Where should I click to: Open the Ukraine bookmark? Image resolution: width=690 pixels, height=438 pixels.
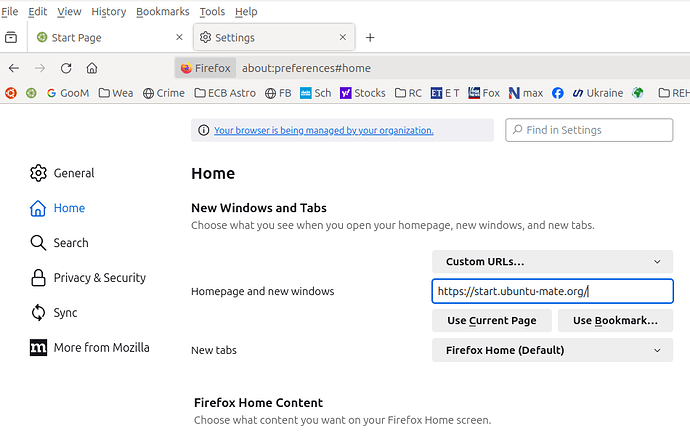[x=598, y=93]
